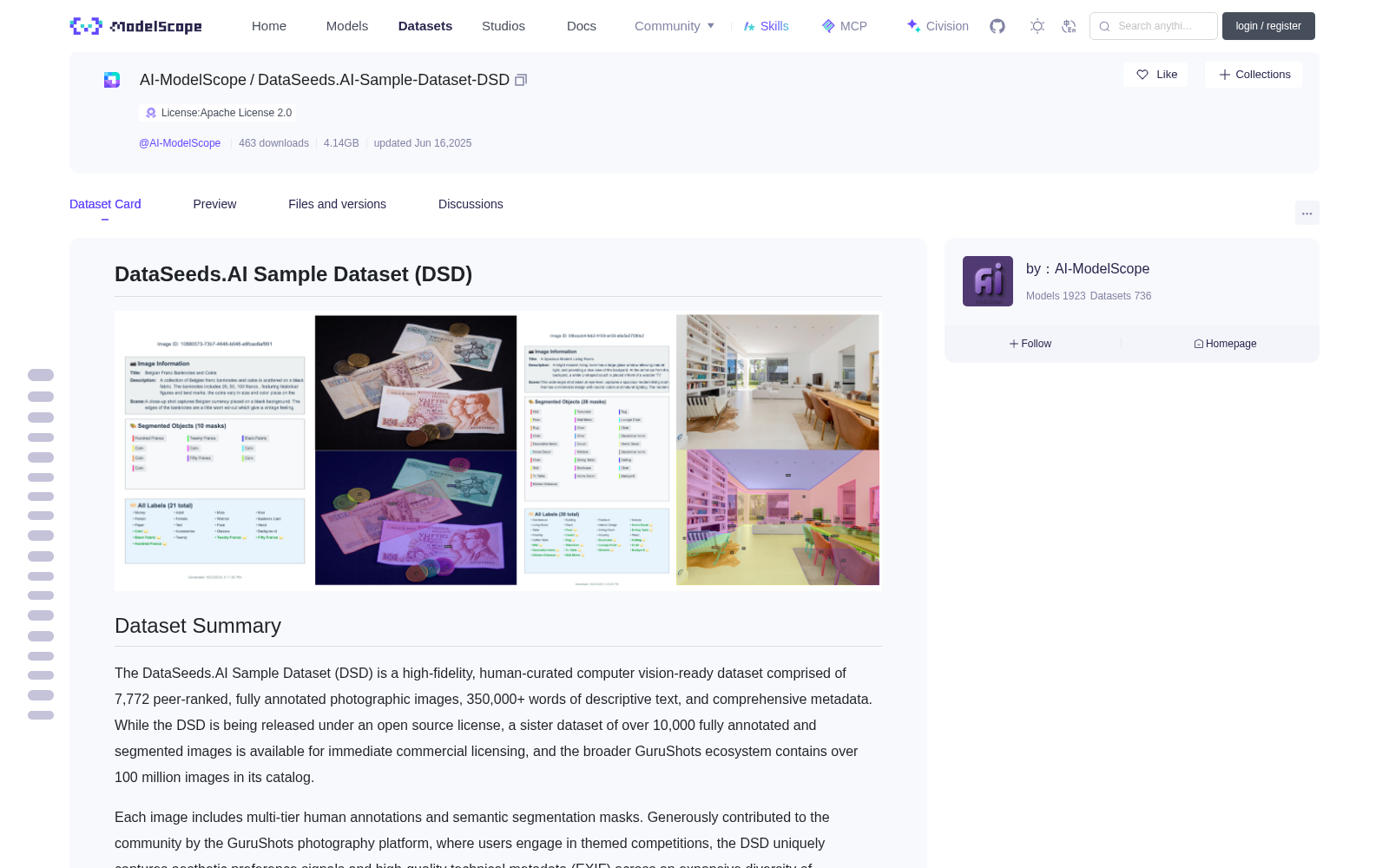Open the Skills nav link
This screenshot has height=868, width=1389.
coord(767,26)
